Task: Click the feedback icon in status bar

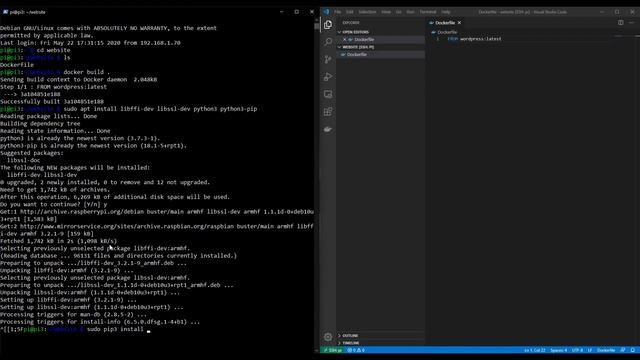Action: coord(623,350)
